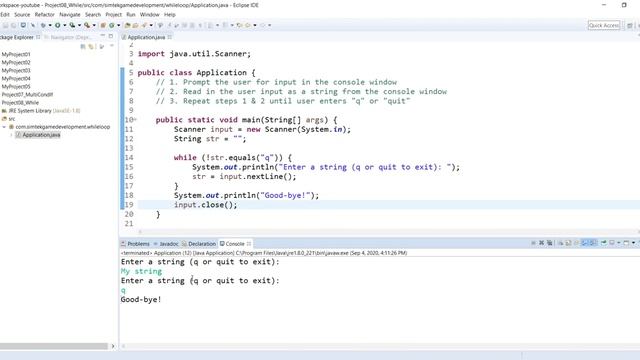
Task: Close the Console view tab
Action: click(x=249, y=244)
